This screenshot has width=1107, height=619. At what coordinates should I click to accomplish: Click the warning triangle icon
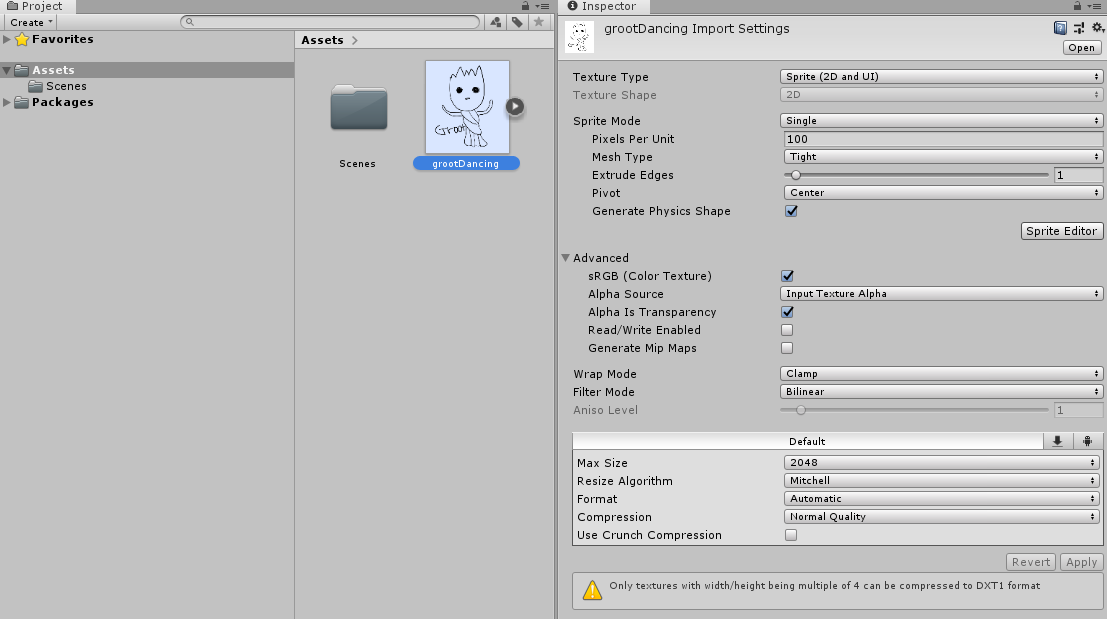click(x=592, y=590)
